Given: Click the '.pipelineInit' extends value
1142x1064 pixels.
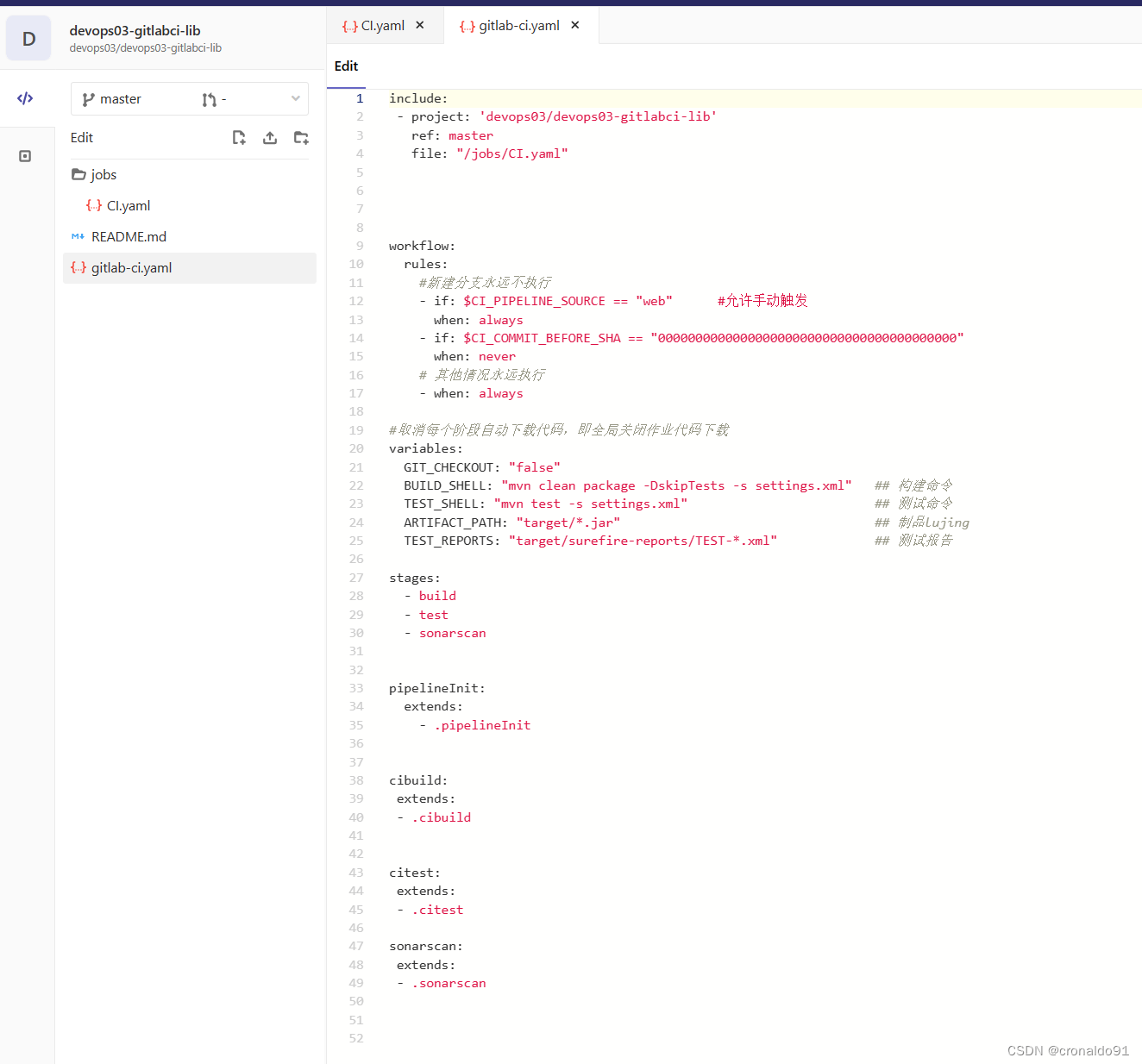Looking at the screenshot, I should pos(482,725).
